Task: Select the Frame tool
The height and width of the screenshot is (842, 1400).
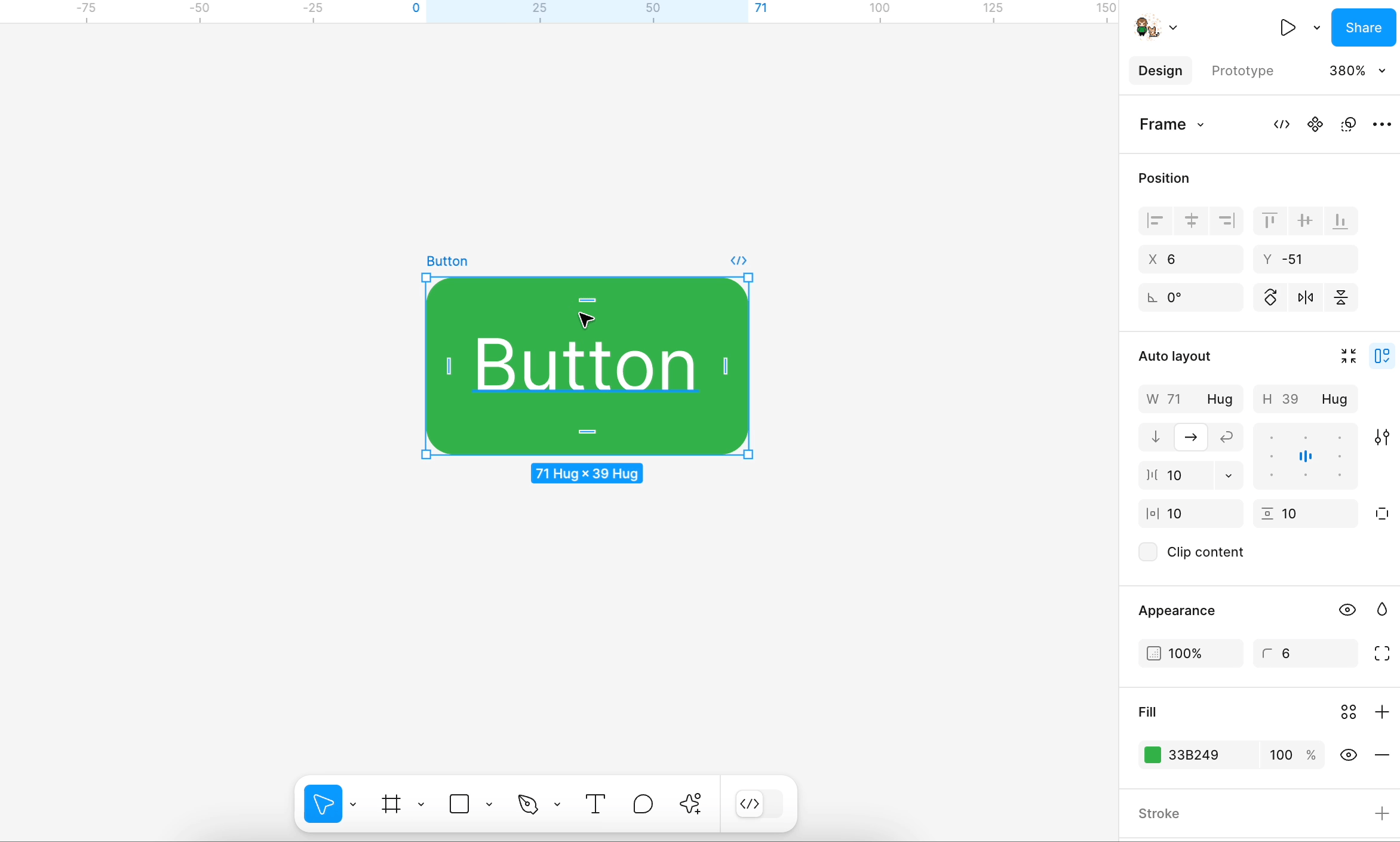Action: click(391, 804)
